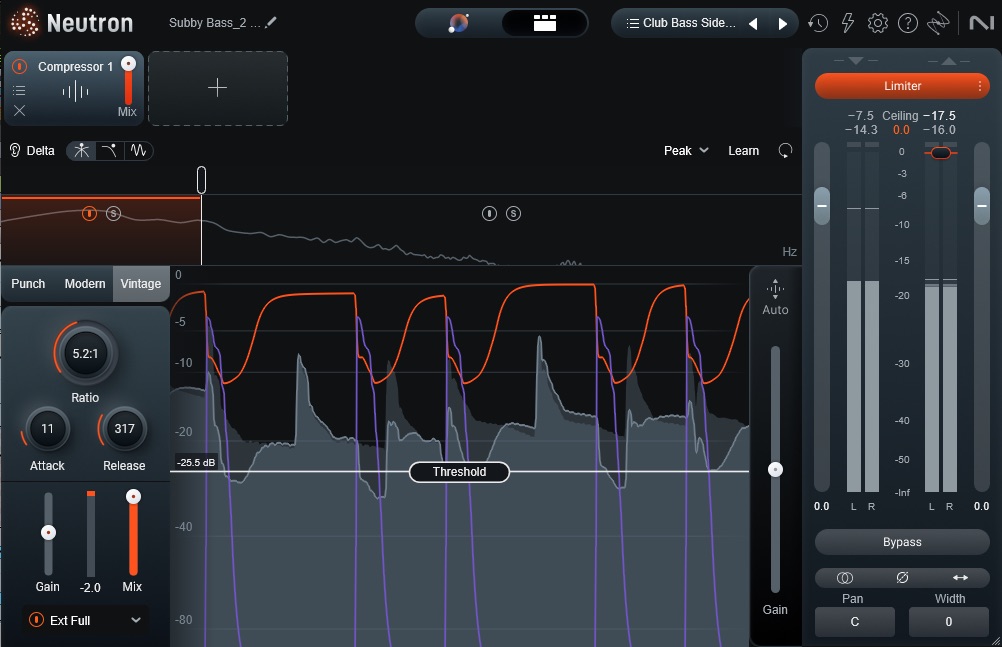Toggle Compressor 1 module power

[20, 66]
